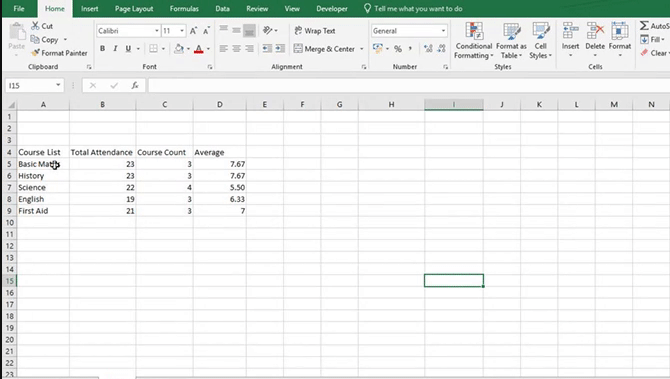The image size is (670, 379).
Task: Select row 7 header
Action: [x=9, y=187]
